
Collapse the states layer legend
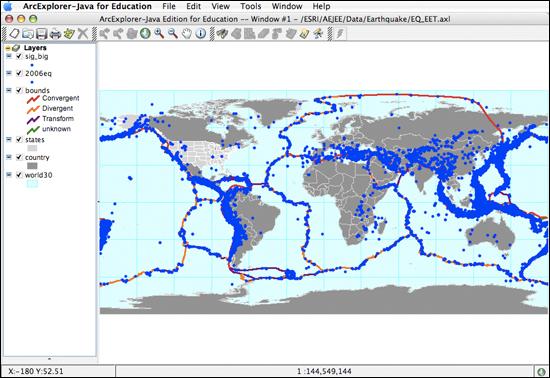9,140
